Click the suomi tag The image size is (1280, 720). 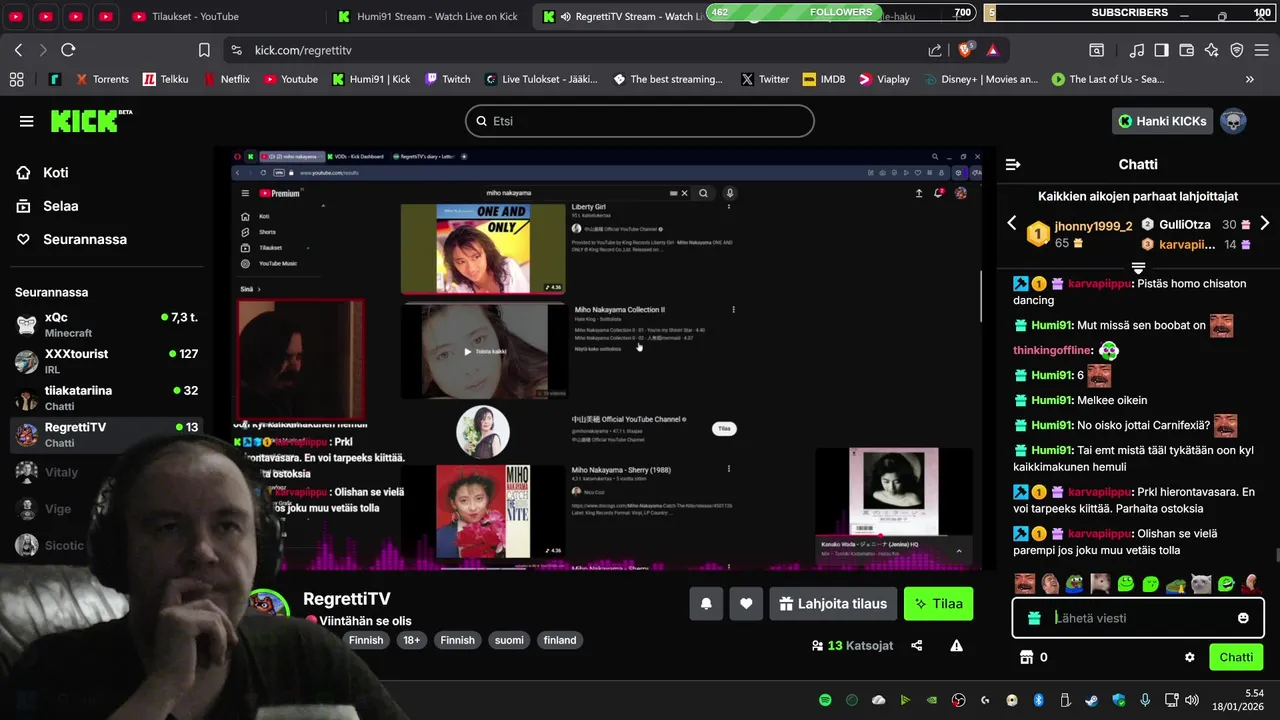click(509, 640)
